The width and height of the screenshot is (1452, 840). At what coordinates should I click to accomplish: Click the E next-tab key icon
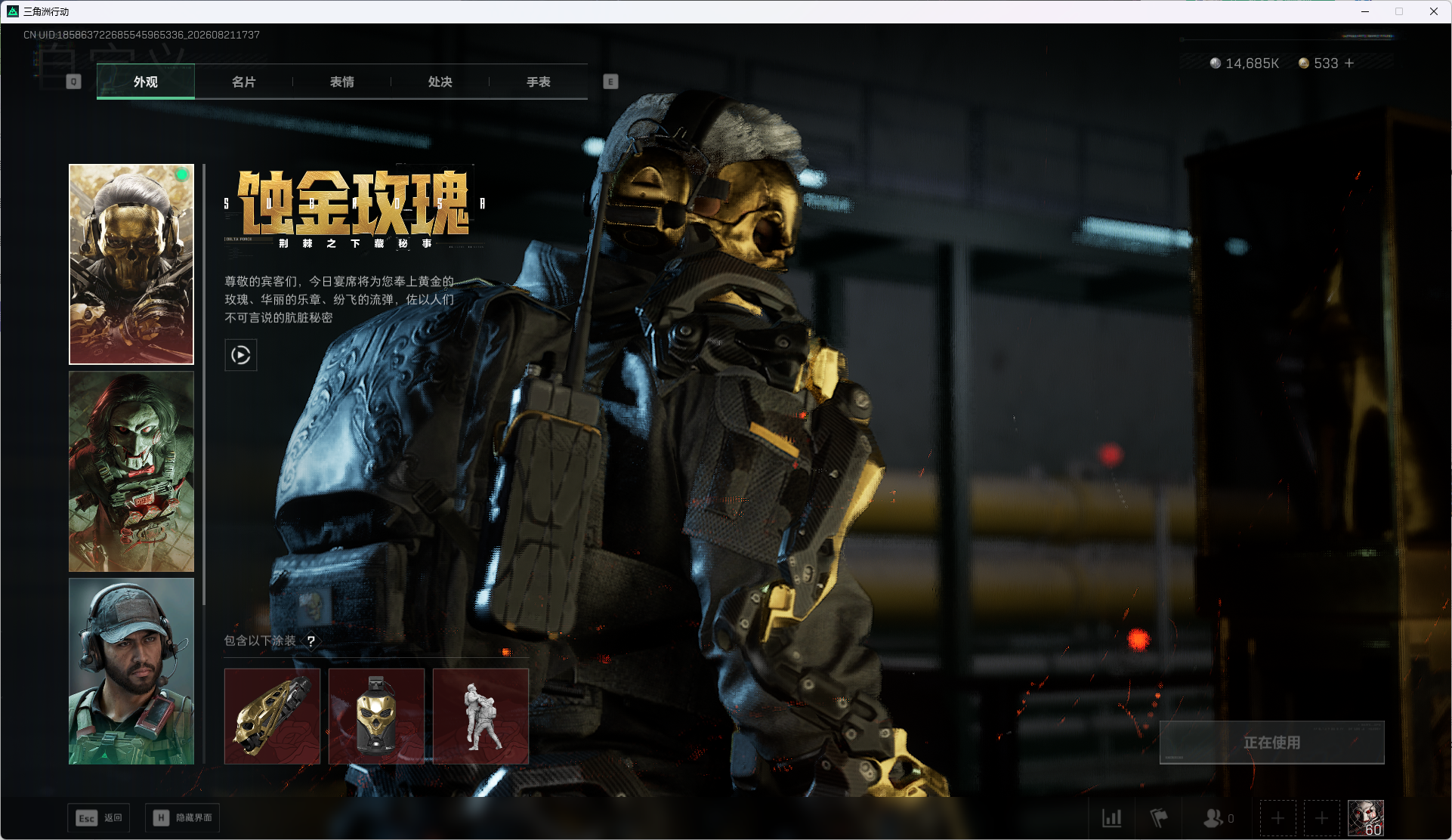(610, 82)
